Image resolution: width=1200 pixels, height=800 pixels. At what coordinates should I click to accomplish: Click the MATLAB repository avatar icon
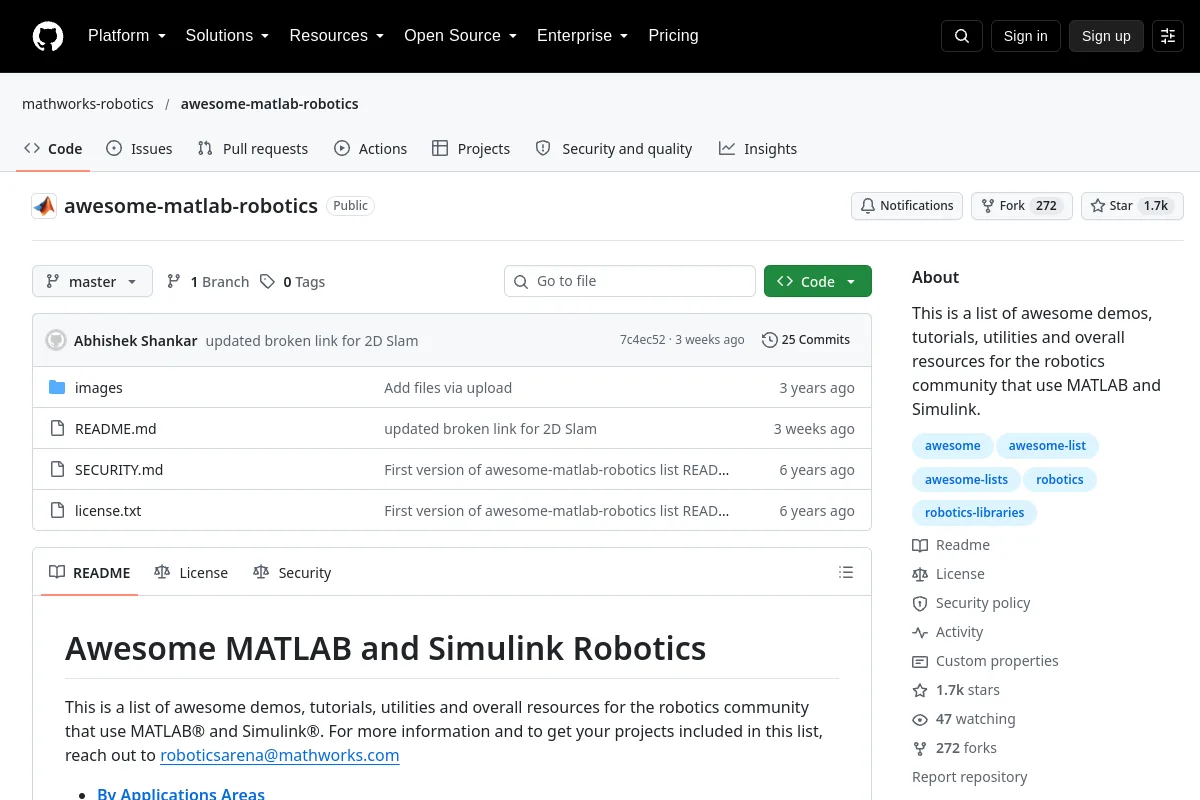(x=44, y=206)
